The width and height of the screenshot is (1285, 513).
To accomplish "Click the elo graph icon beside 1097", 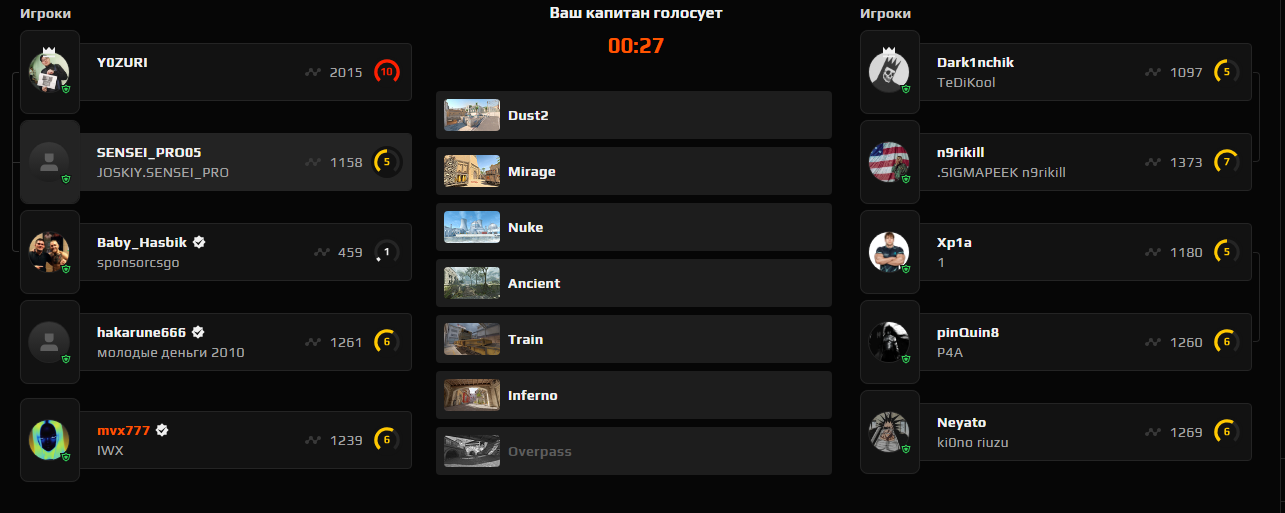I will click(x=1154, y=72).
